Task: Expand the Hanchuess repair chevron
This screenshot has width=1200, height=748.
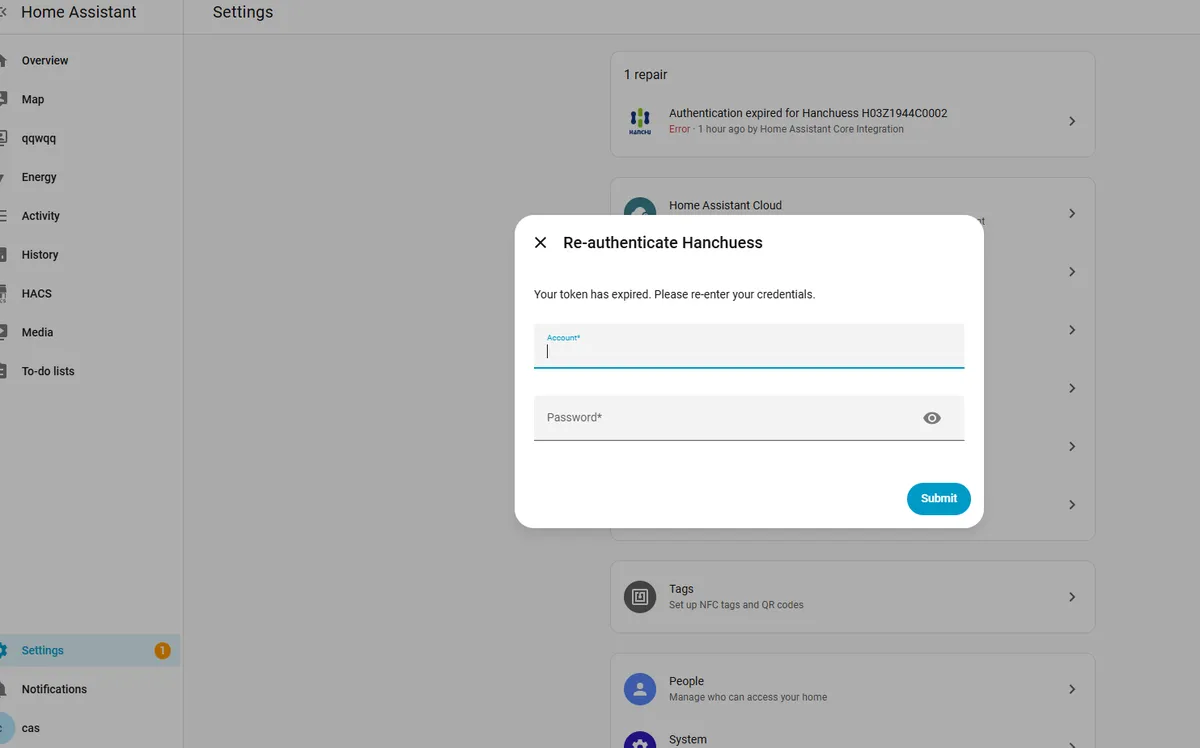Action: [x=1072, y=121]
